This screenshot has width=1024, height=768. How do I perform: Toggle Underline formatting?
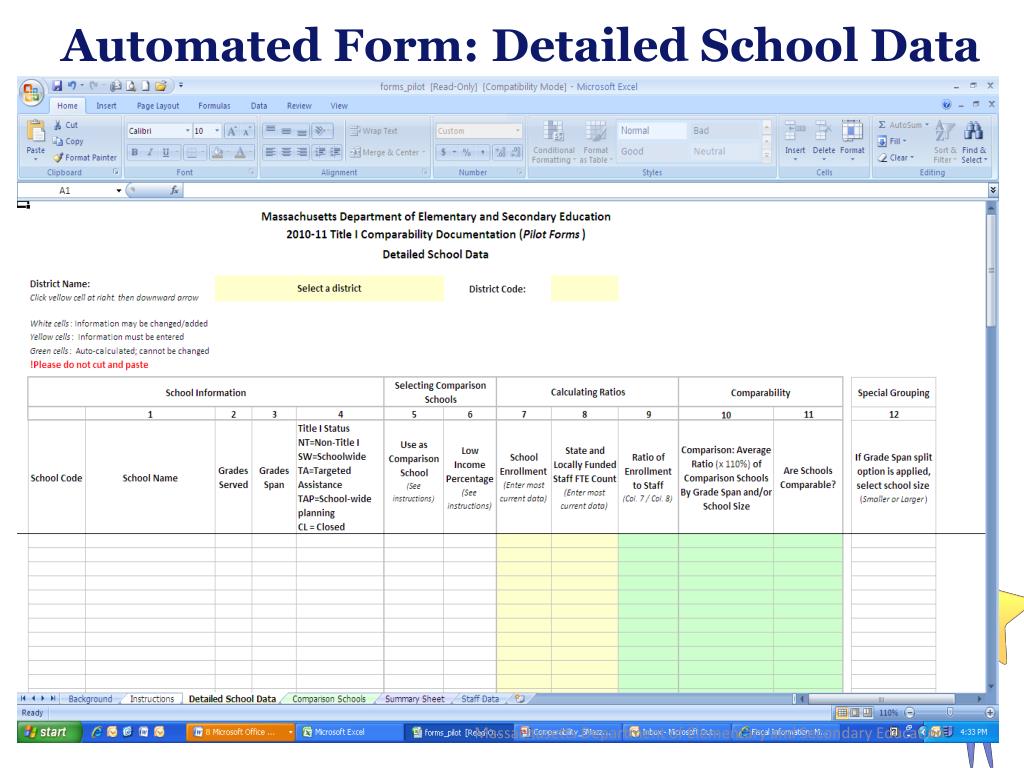pos(166,152)
